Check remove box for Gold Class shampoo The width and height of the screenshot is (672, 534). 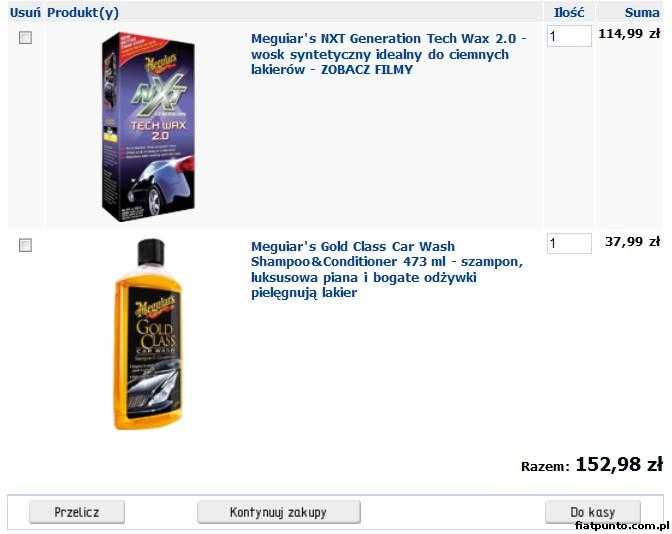pyautogui.click(x=25, y=245)
